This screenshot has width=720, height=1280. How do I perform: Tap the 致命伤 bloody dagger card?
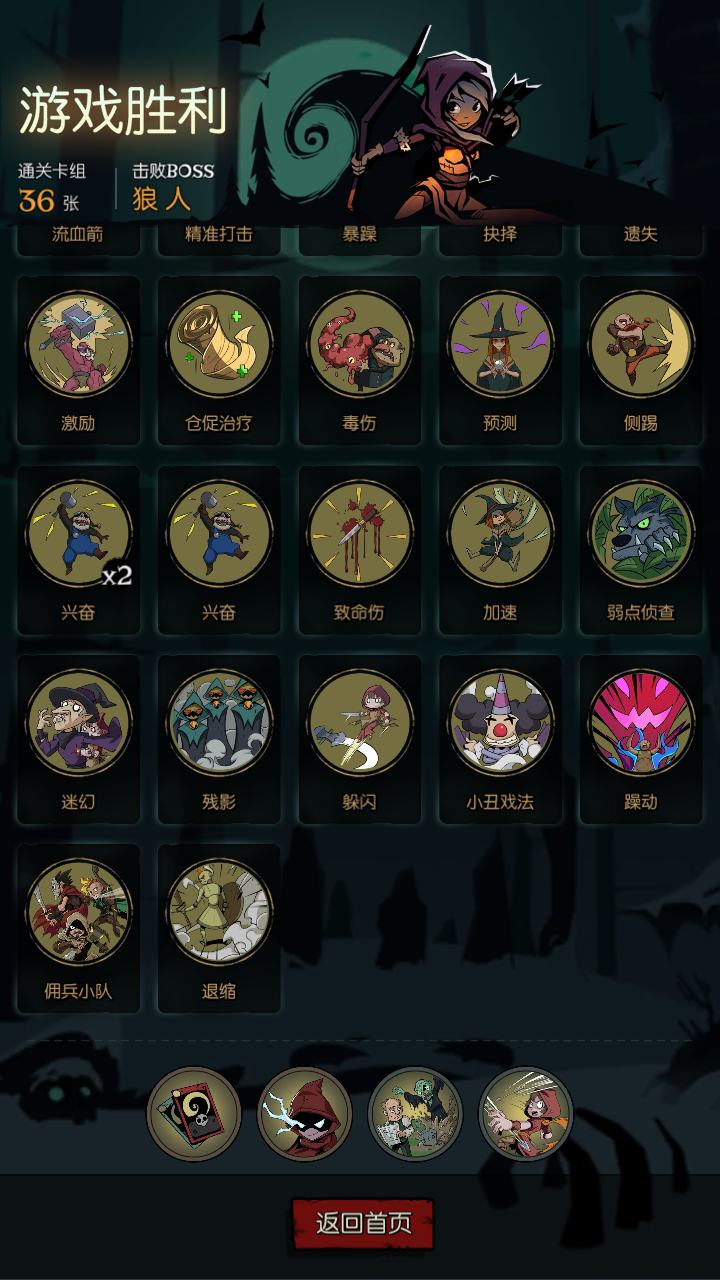pos(360,533)
